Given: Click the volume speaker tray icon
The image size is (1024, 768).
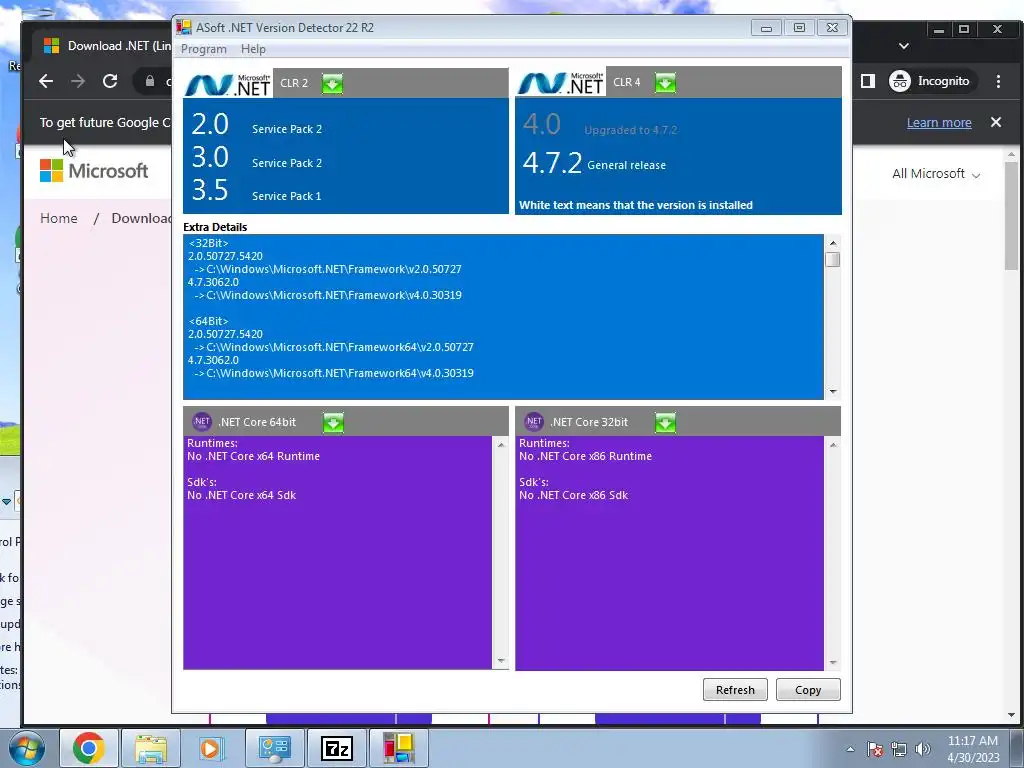Looking at the screenshot, I should click(922, 749).
